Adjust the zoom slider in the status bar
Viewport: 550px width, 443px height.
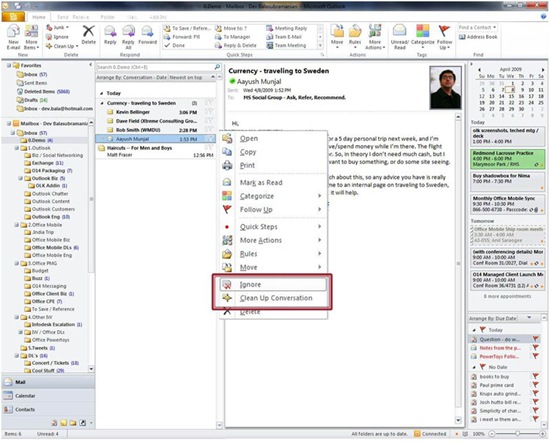(x=517, y=434)
